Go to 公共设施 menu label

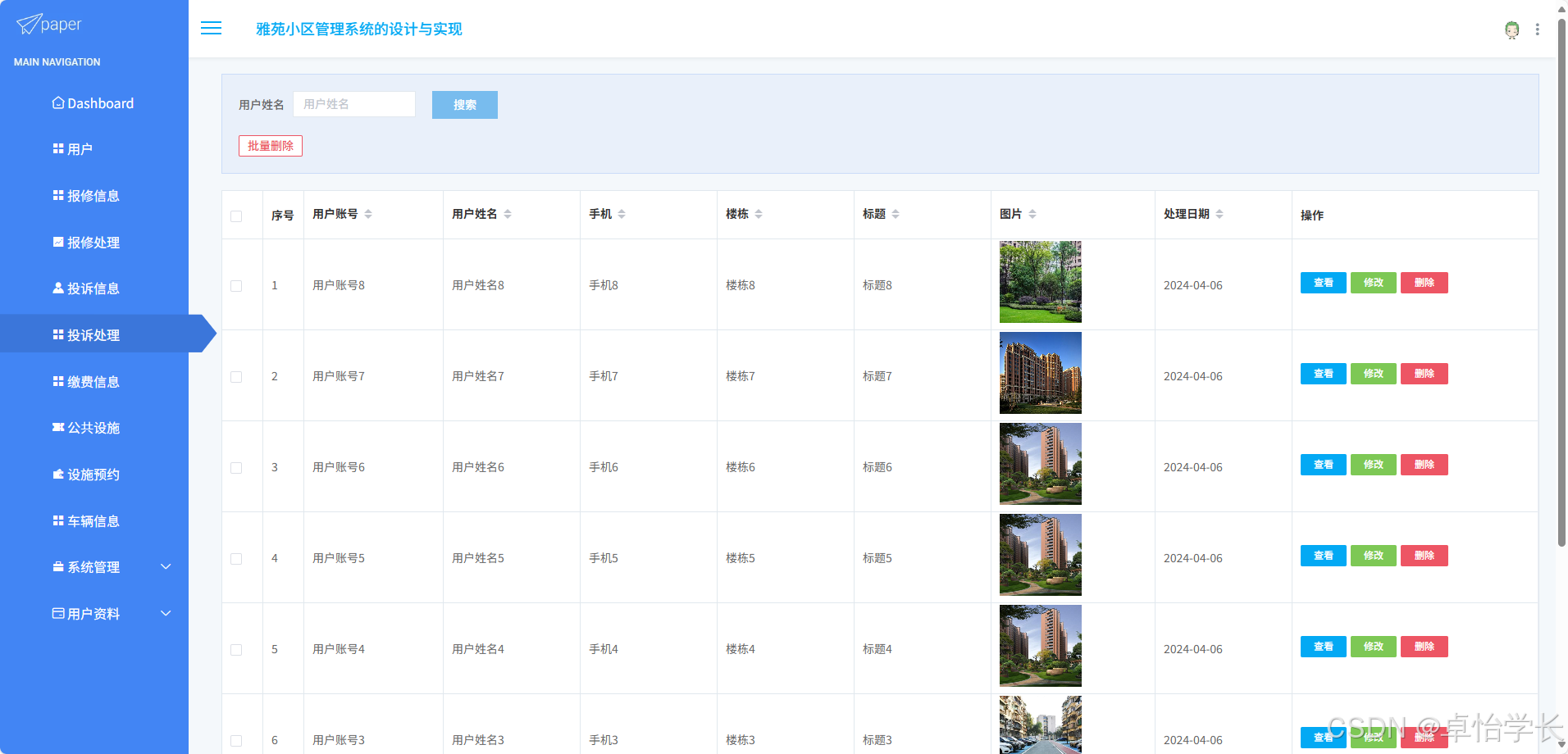click(93, 428)
